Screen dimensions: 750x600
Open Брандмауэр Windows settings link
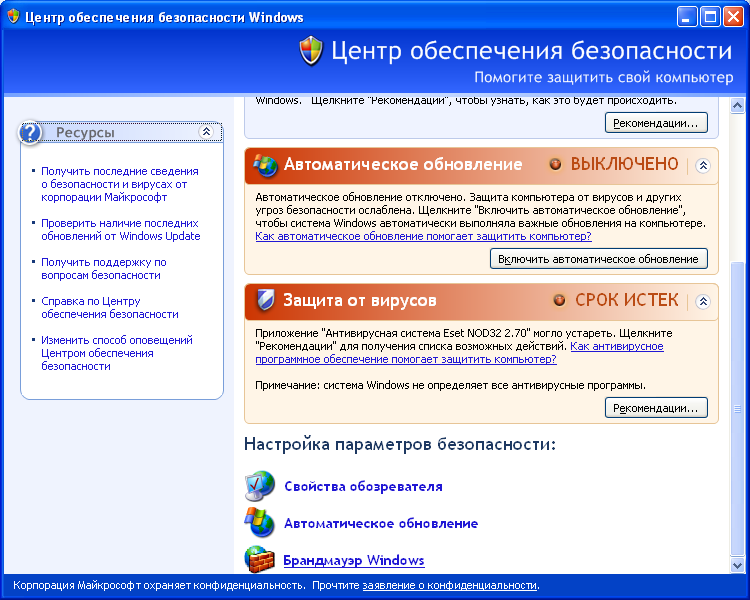tap(354, 560)
